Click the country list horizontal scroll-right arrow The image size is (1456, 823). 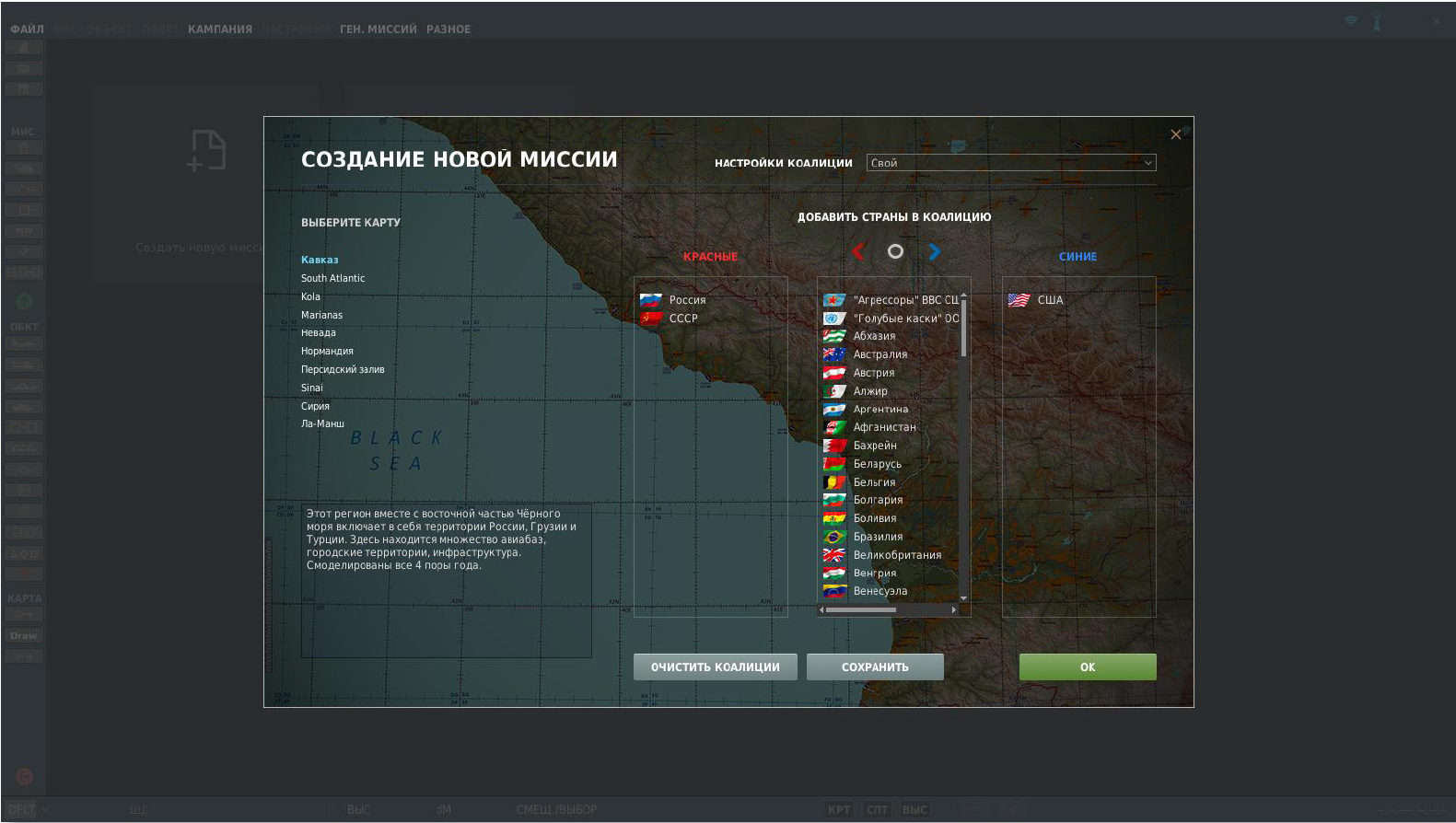point(953,609)
